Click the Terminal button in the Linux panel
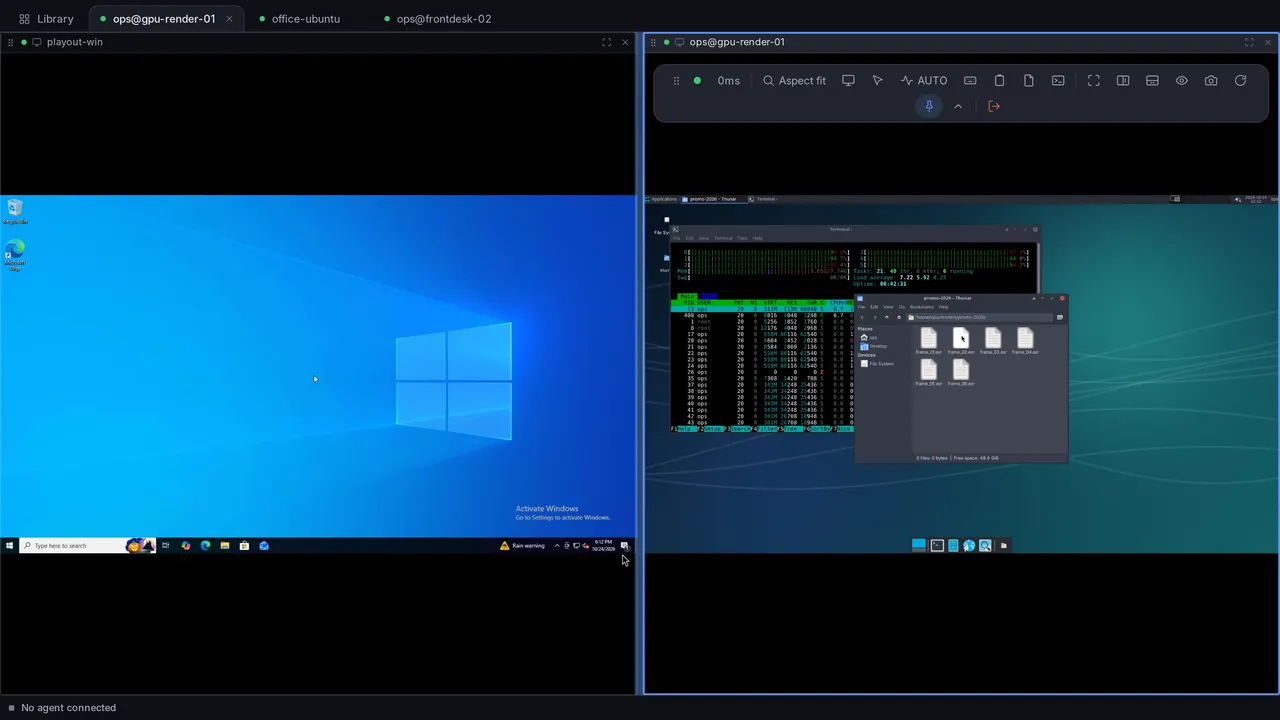 click(765, 199)
